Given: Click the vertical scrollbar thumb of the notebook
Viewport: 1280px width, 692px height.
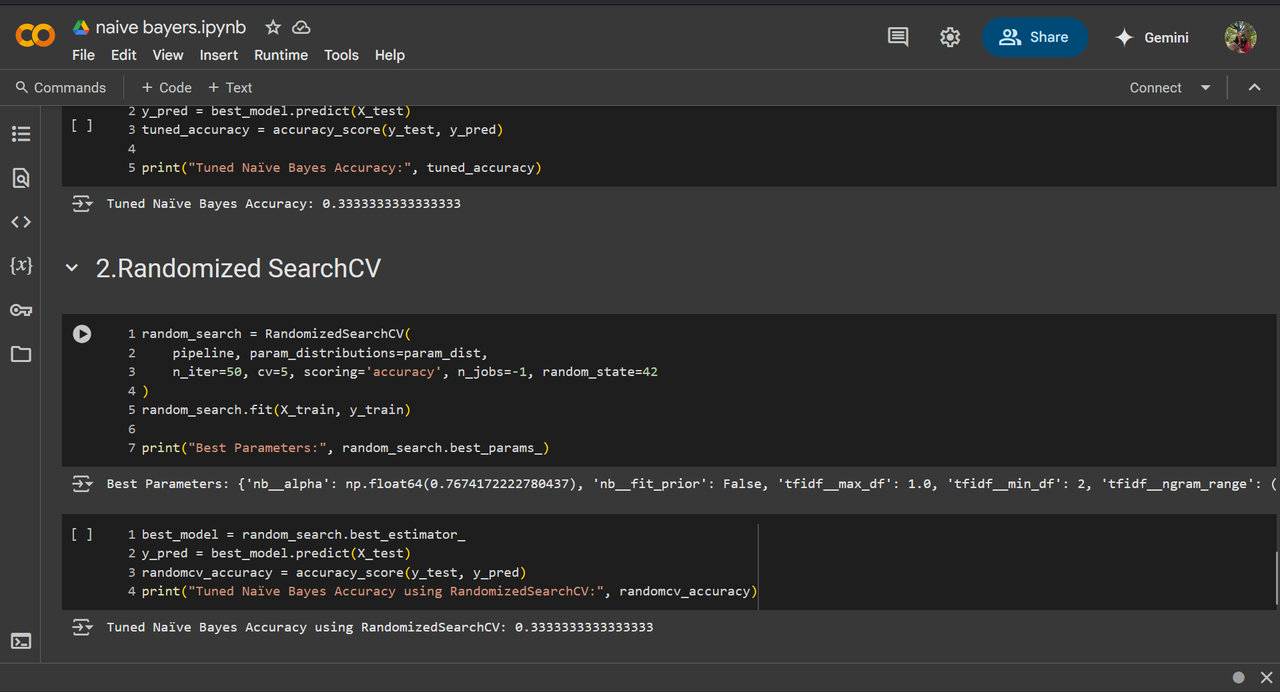Looking at the screenshot, I should 1277,578.
